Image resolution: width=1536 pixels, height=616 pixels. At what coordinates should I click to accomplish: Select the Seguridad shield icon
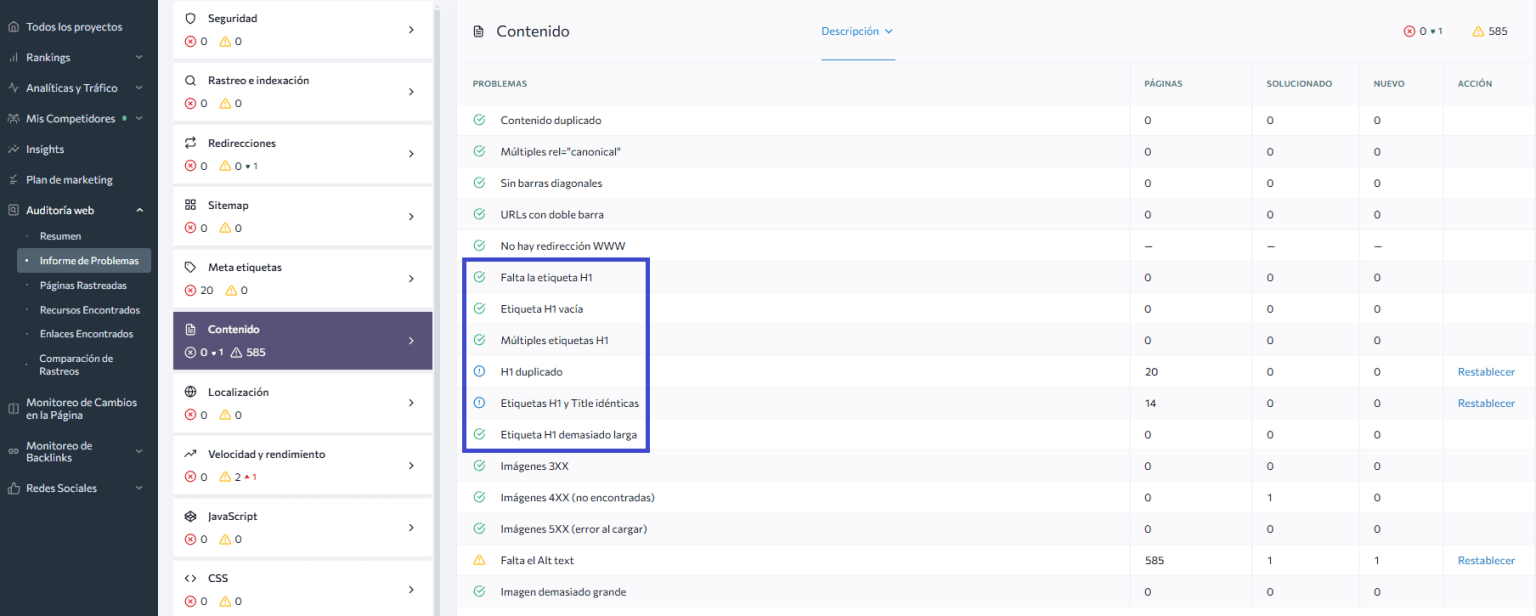[x=191, y=17]
